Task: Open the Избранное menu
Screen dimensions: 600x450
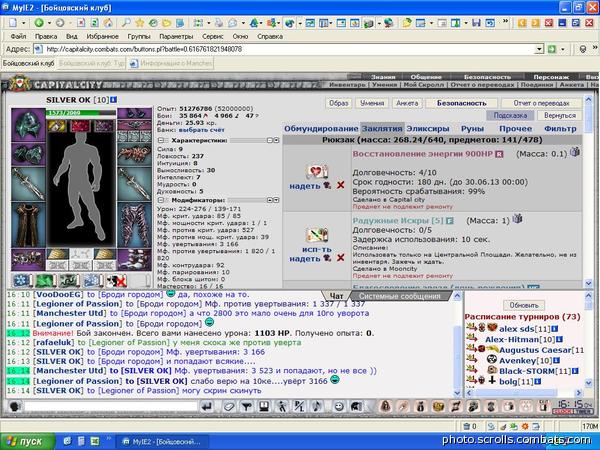Action: (x=103, y=36)
